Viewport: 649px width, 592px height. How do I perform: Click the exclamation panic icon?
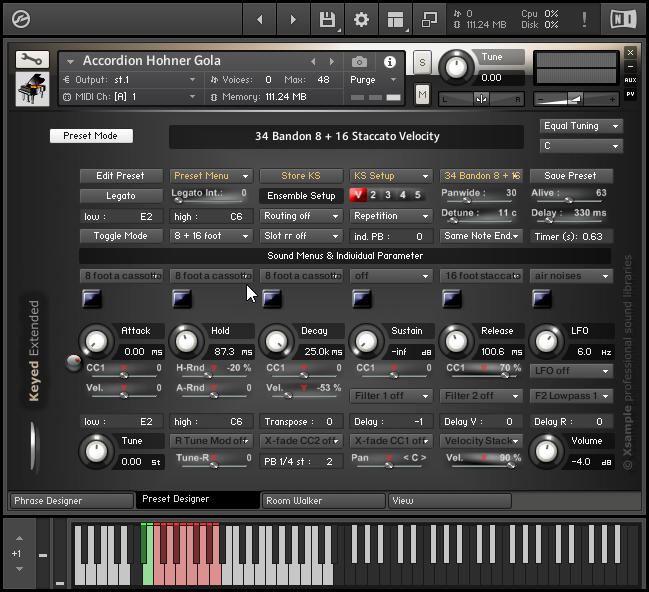[x=584, y=19]
